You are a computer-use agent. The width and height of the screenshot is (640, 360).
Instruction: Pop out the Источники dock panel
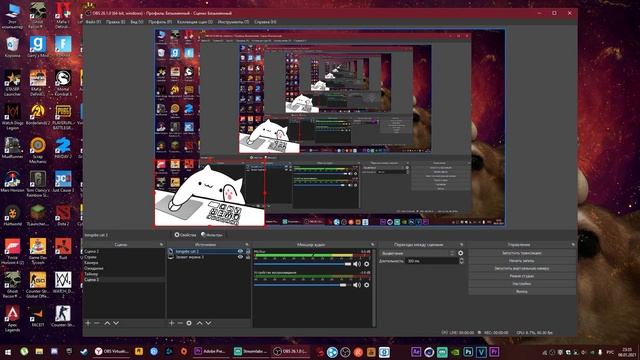247,244
